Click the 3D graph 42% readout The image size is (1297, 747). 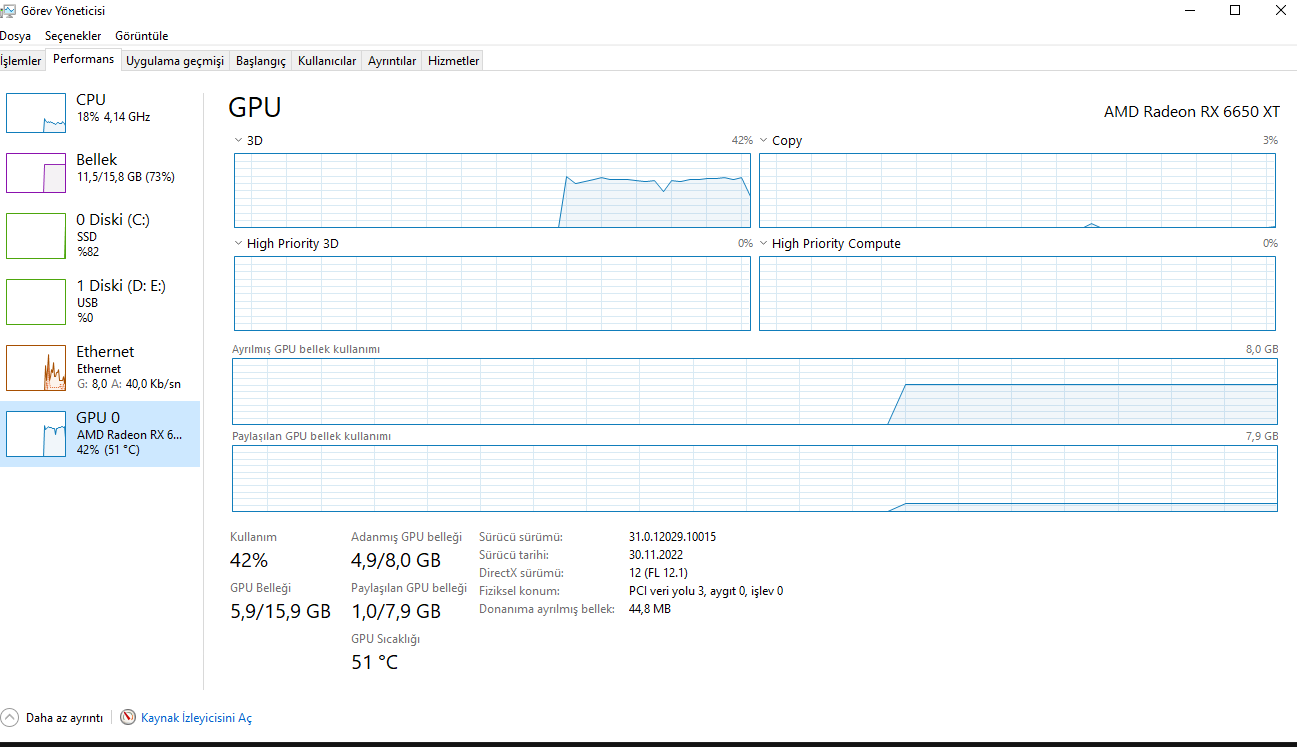point(742,141)
